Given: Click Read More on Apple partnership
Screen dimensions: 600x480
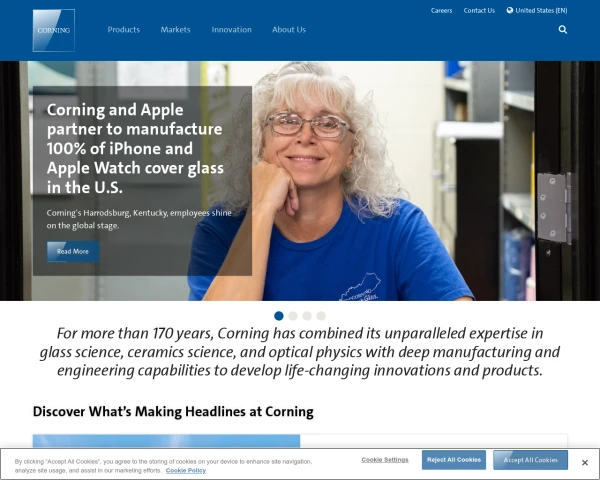Looking at the screenshot, I should click(x=73, y=251).
